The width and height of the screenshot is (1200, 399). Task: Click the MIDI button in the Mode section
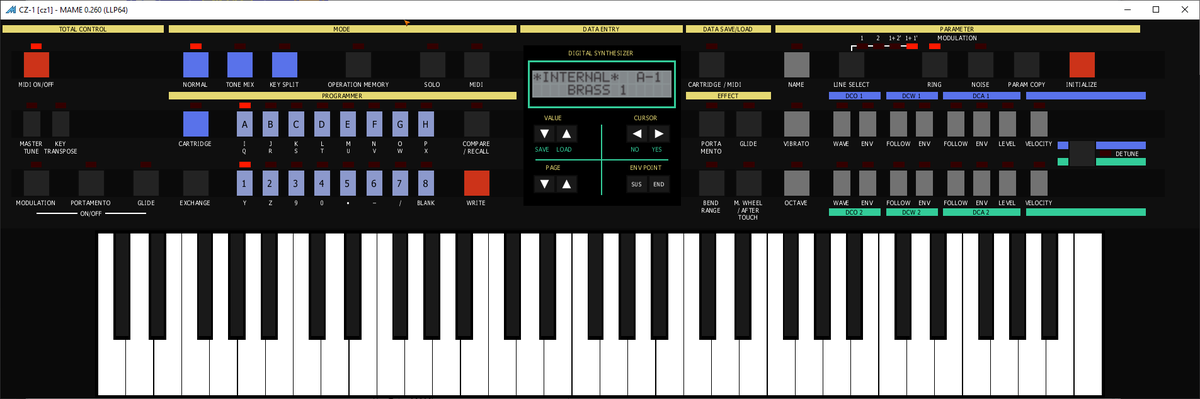(477, 65)
